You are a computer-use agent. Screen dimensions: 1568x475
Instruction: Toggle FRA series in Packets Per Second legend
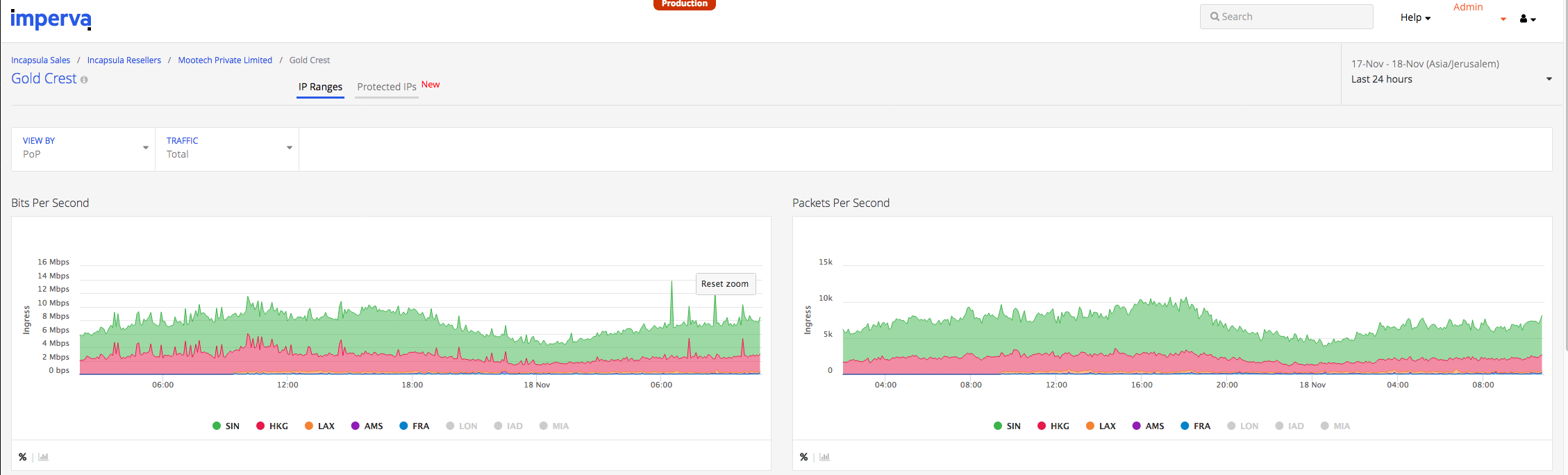[1195, 426]
